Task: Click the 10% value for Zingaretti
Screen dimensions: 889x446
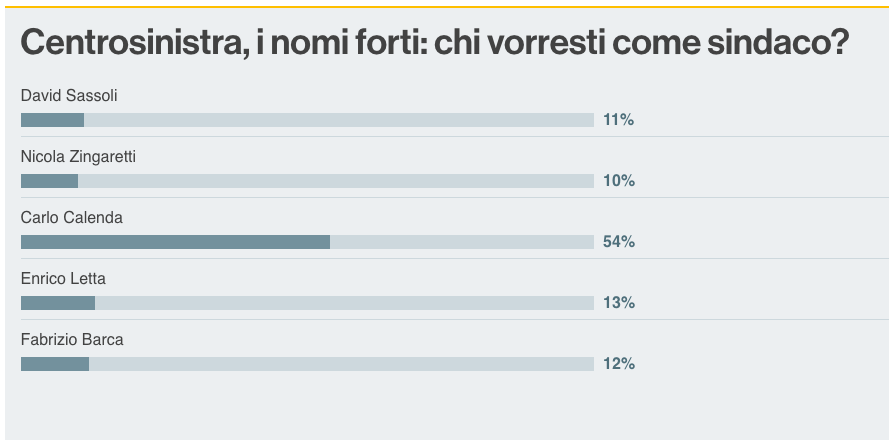Action: pos(619,181)
